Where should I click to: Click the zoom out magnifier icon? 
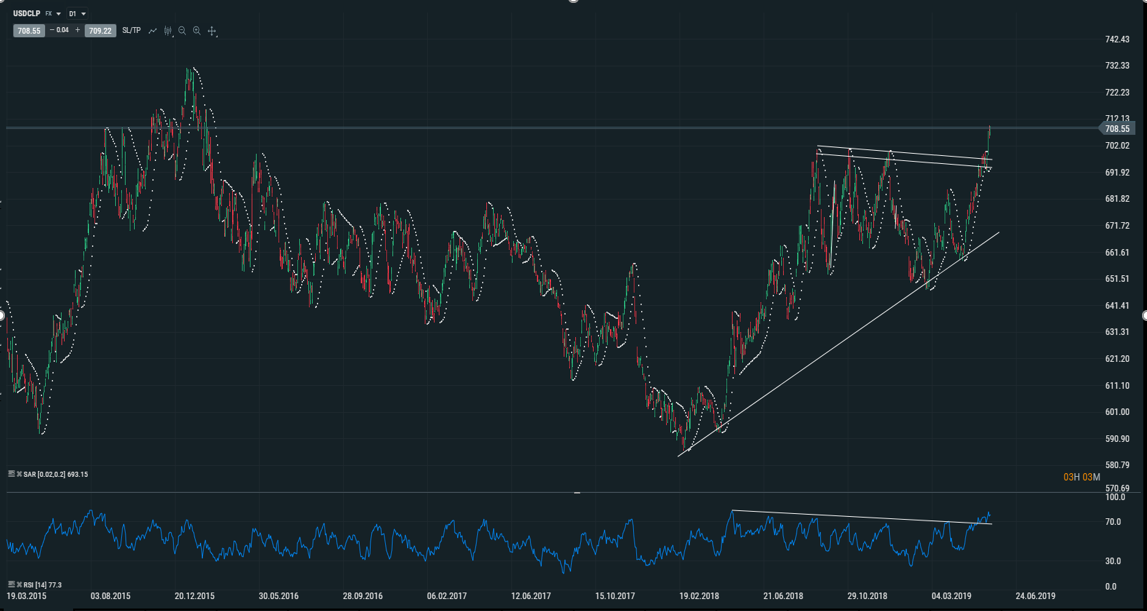point(182,31)
